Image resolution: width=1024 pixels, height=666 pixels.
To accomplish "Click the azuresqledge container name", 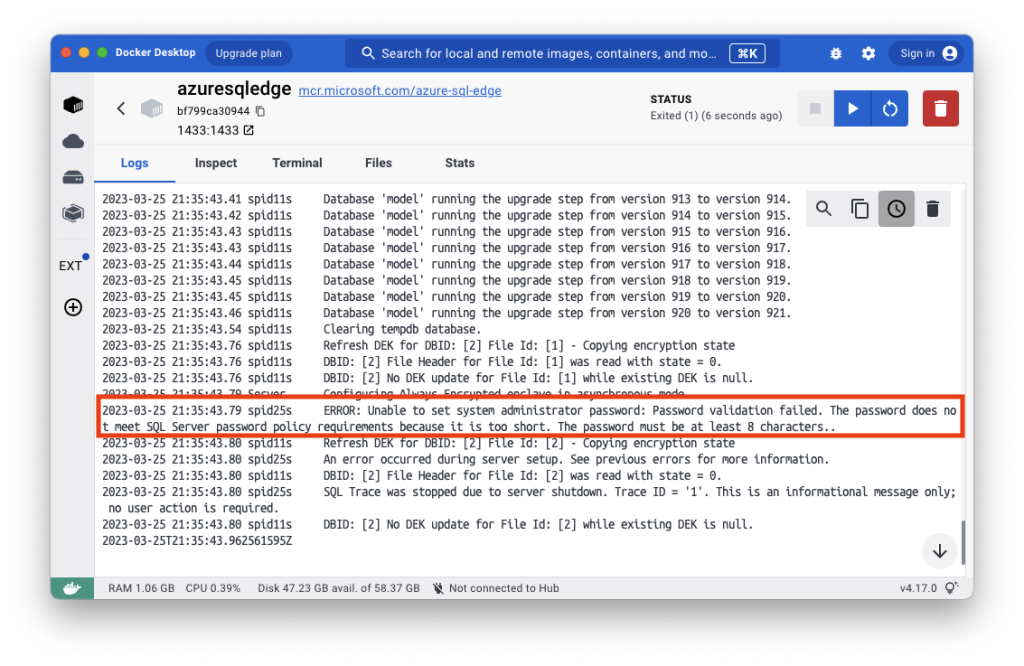I will tap(234, 89).
